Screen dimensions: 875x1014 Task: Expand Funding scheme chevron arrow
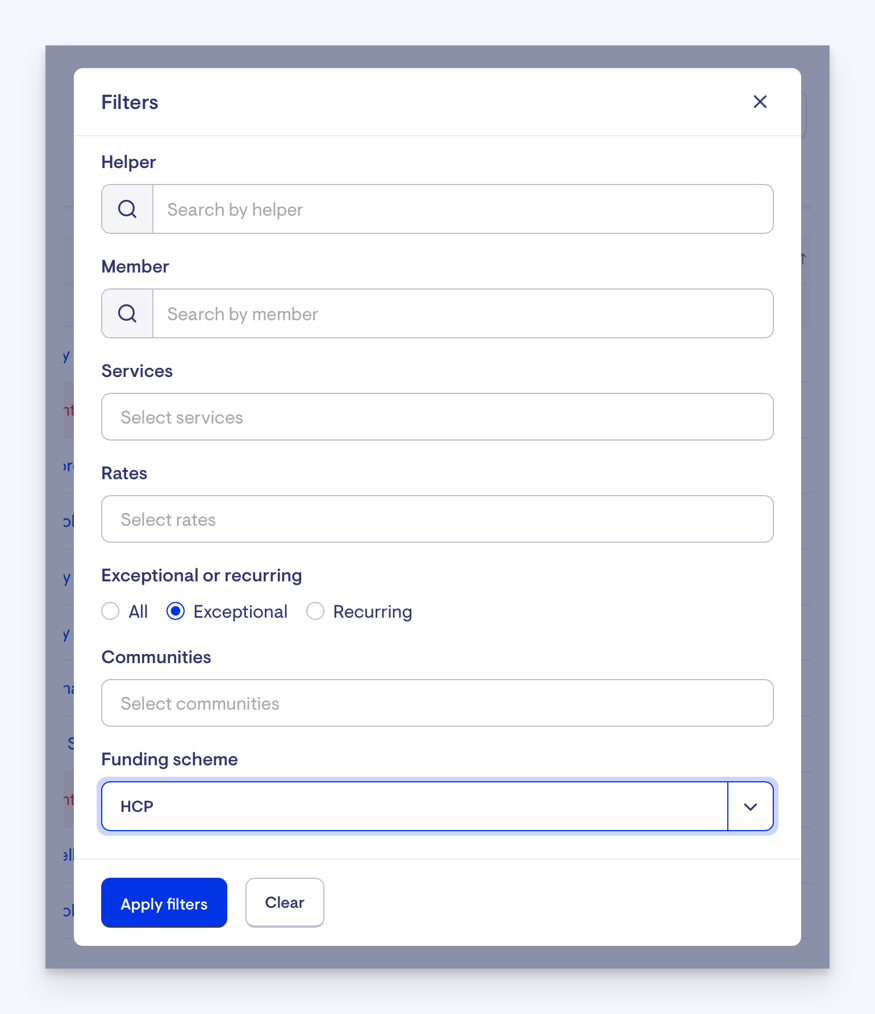point(750,807)
